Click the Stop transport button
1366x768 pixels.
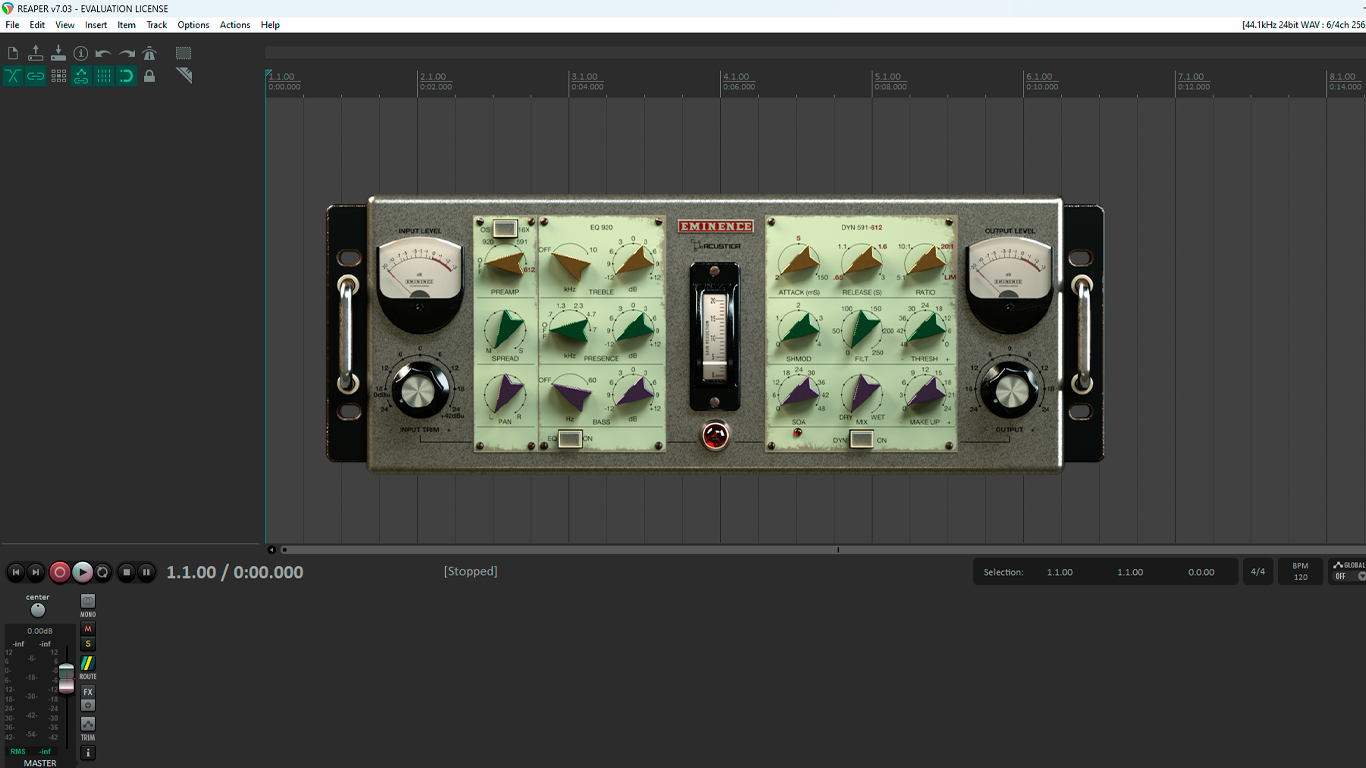tap(126, 572)
